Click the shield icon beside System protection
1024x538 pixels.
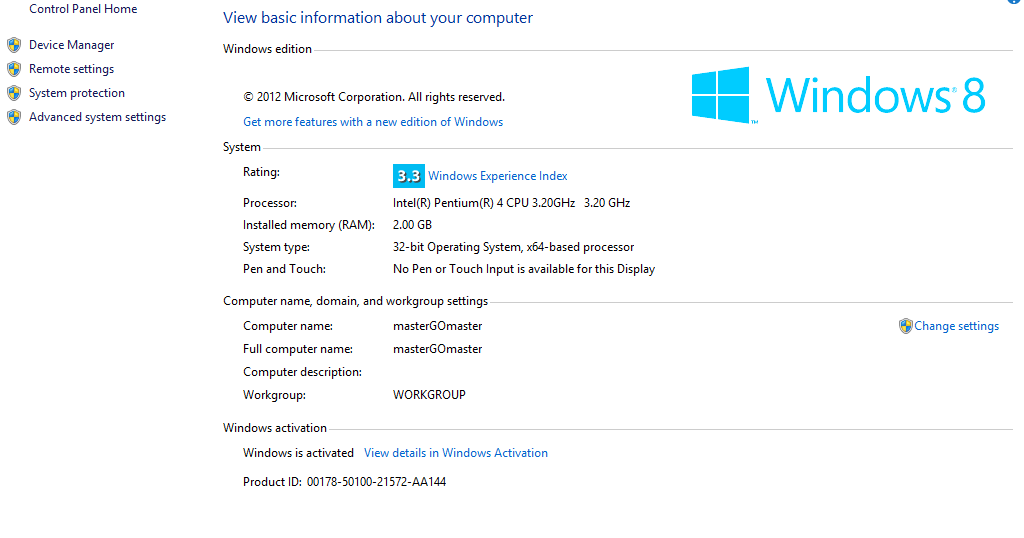click(14, 93)
